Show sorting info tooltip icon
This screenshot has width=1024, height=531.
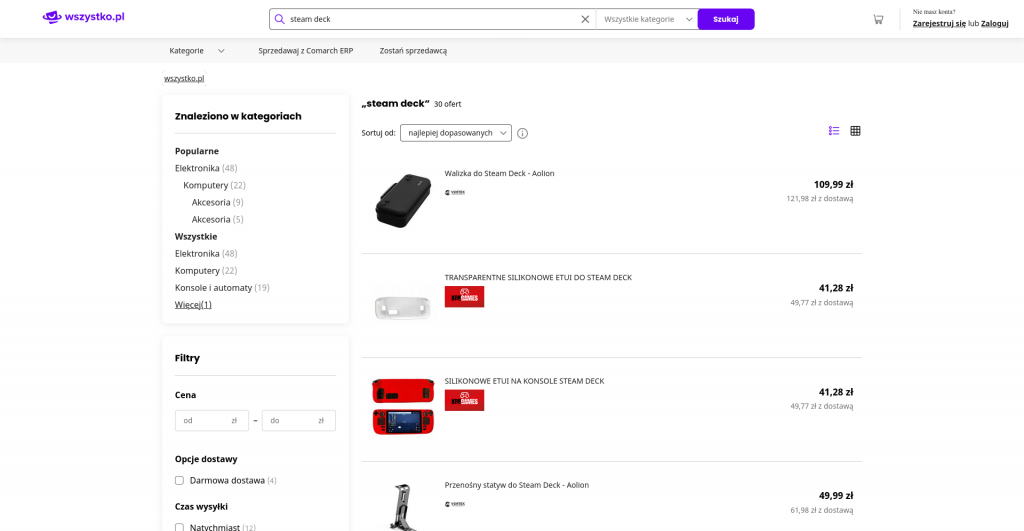point(522,133)
